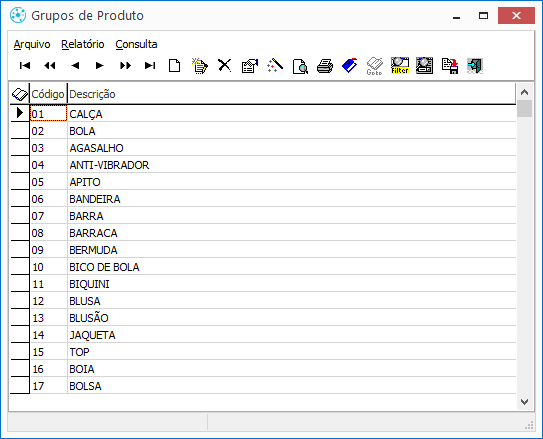Image resolution: width=543 pixels, height=439 pixels.
Task: Click the scrollbar down arrow
Action: 524,402
